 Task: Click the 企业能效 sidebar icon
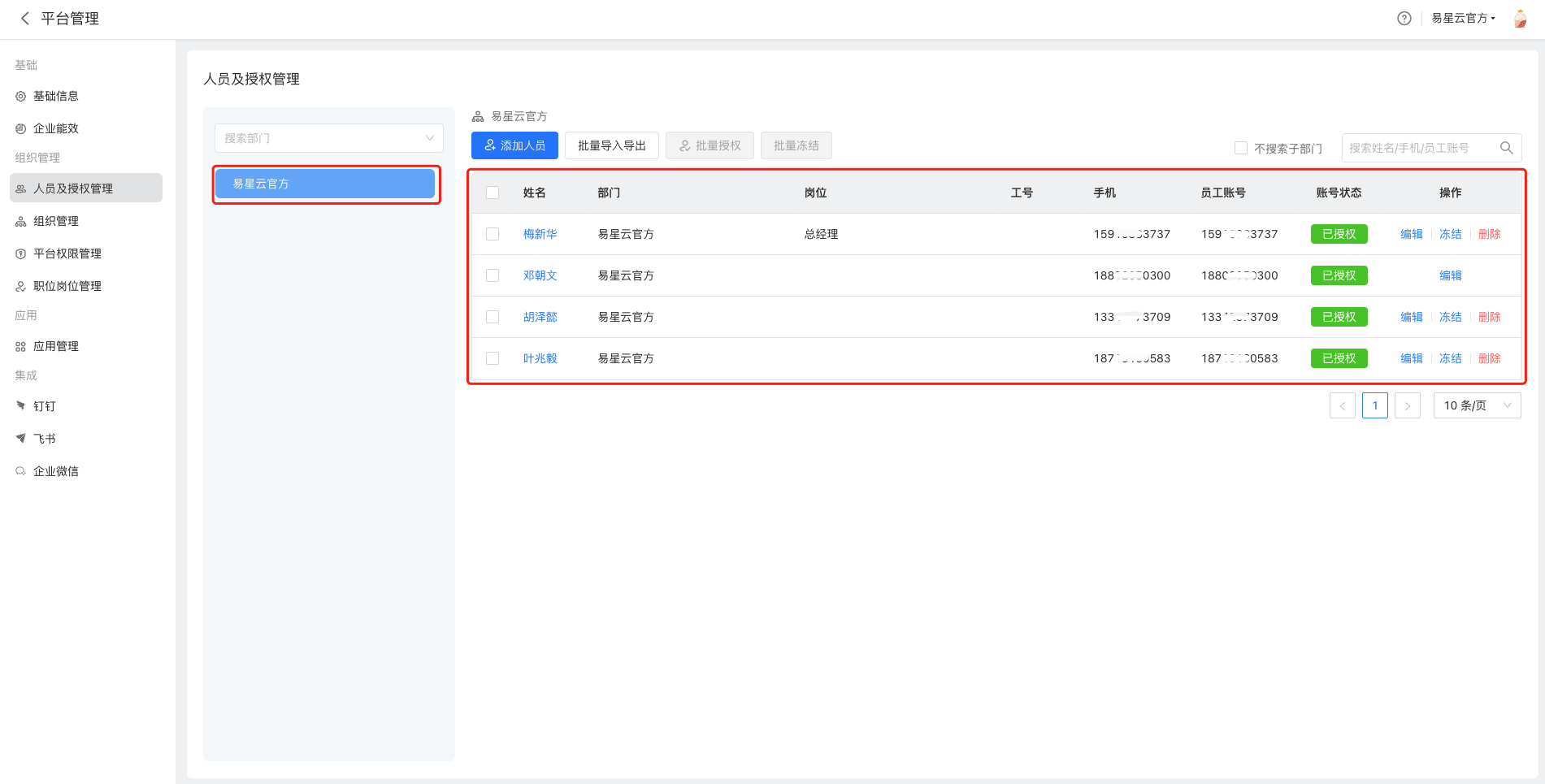[x=21, y=128]
